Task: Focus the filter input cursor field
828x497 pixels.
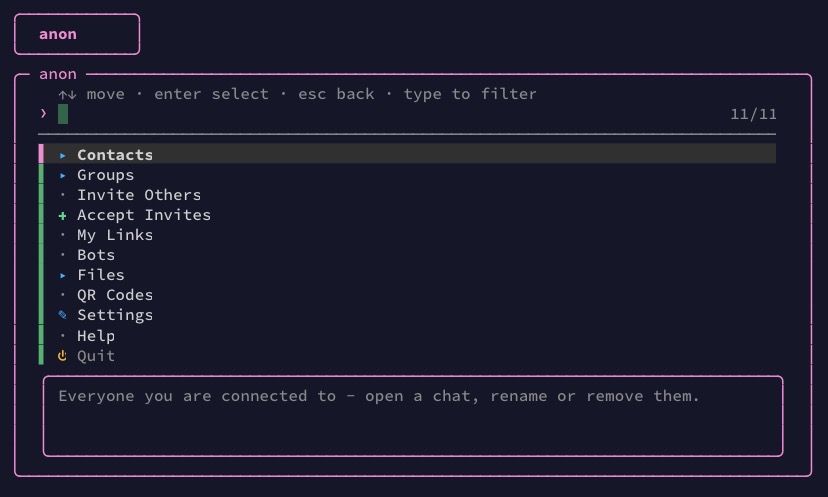Action: coord(63,114)
